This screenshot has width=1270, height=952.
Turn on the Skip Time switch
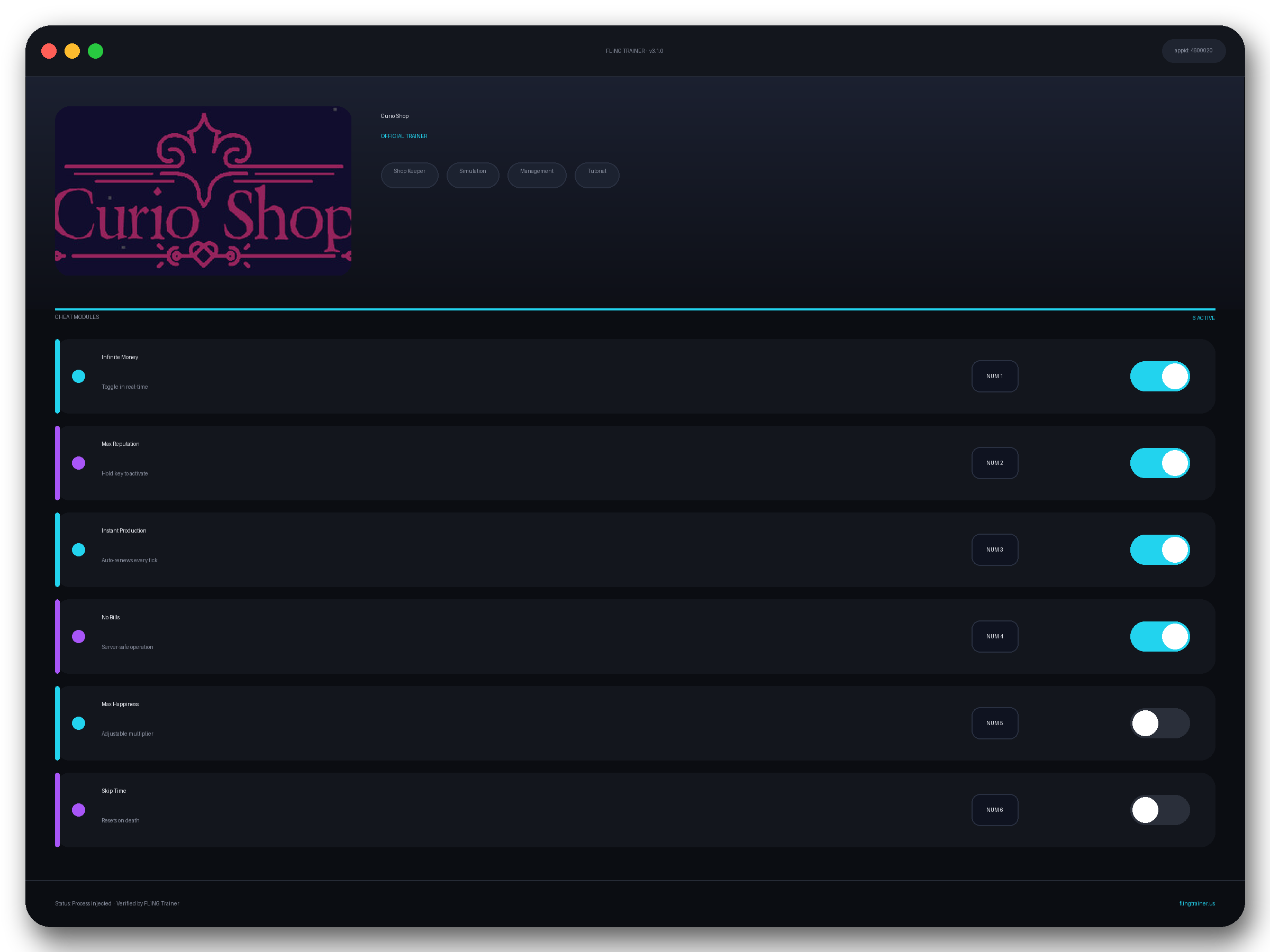[1160, 810]
